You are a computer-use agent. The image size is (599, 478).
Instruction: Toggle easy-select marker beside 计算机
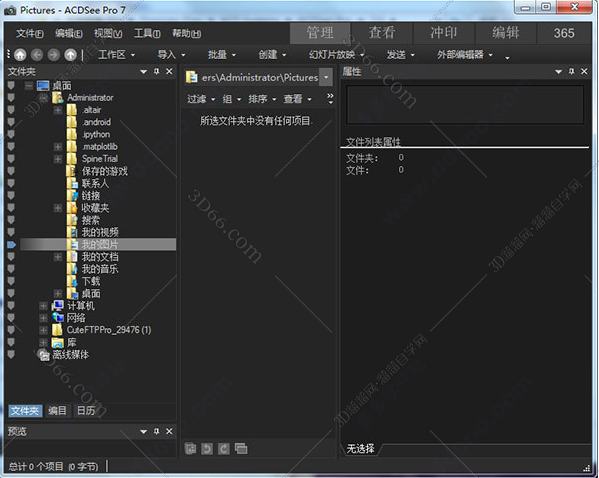(x=11, y=306)
